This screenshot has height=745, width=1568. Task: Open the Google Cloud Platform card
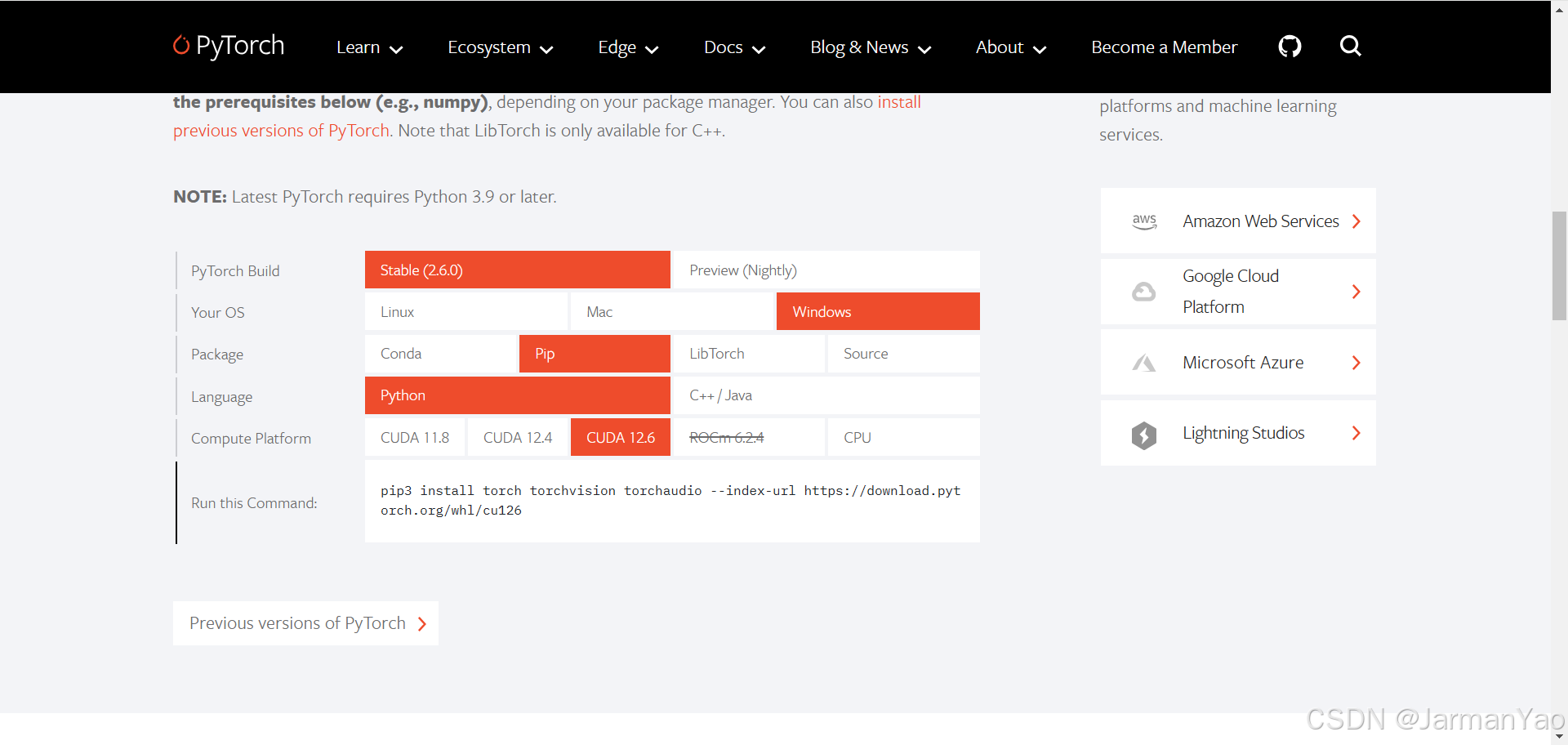1238,292
